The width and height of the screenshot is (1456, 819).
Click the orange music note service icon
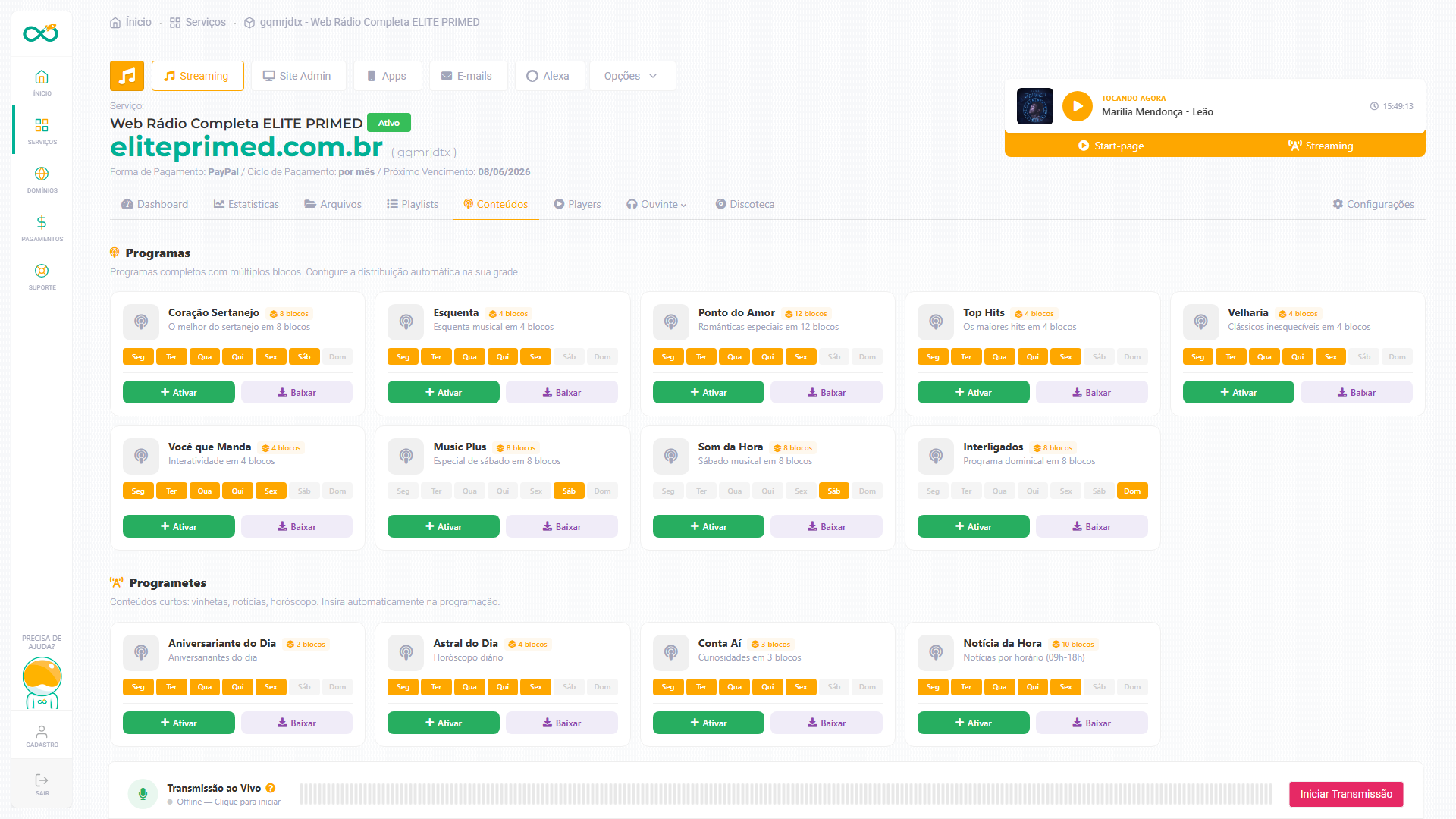pyautogui.click(x=127, y=76)
